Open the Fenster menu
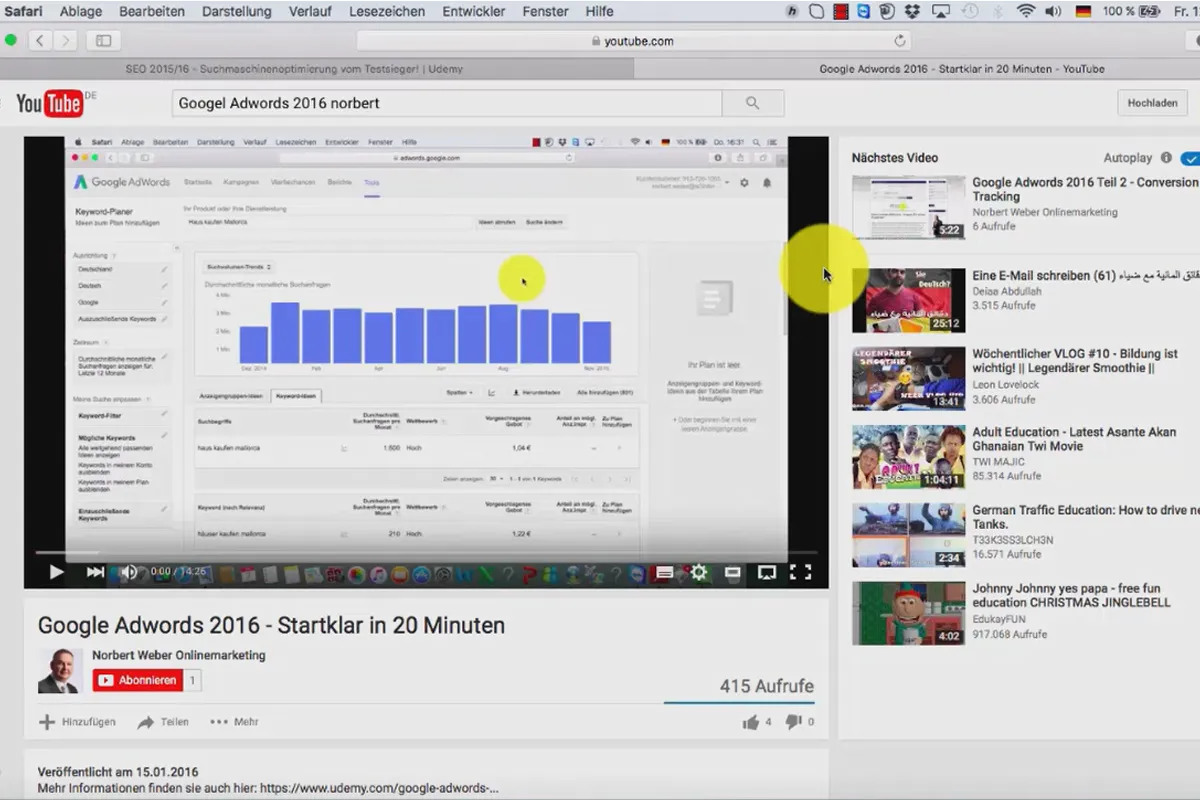Image resolution: width=1200 pixels, height=800 pixels. point(546,12)
